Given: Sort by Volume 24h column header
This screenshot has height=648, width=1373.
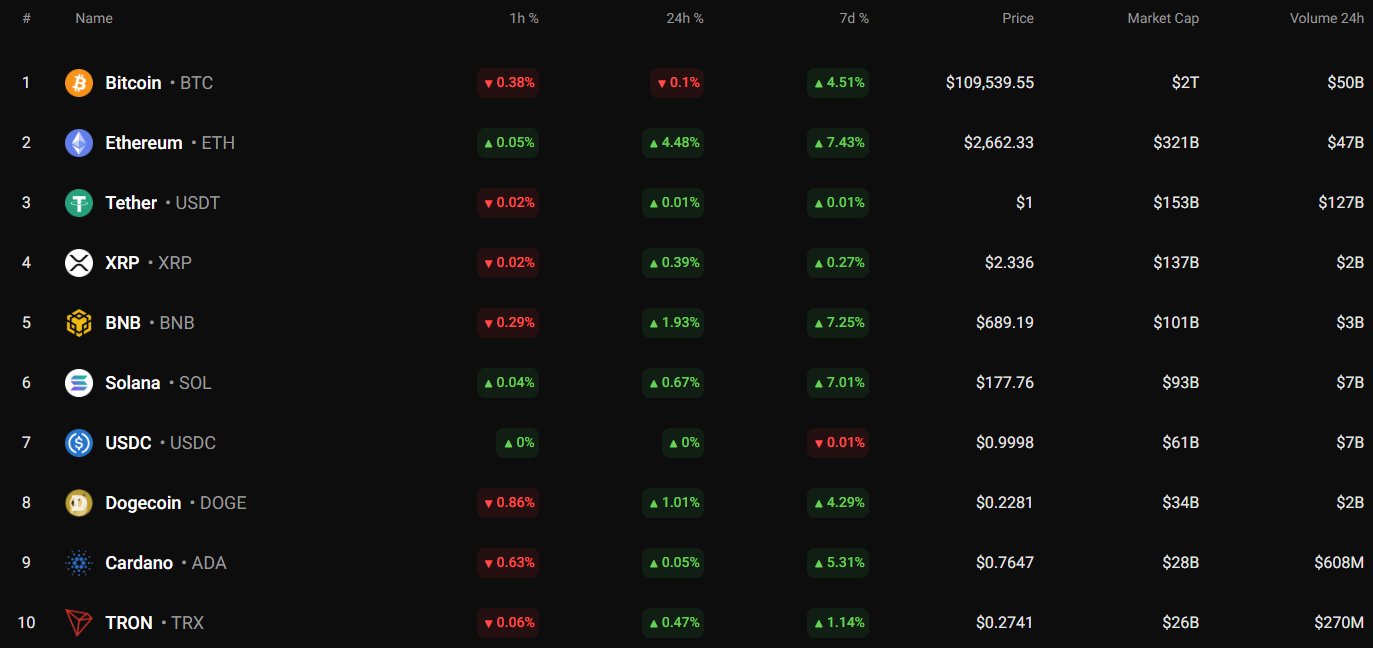Looking at the screenshot, I should click(1326, 18).
